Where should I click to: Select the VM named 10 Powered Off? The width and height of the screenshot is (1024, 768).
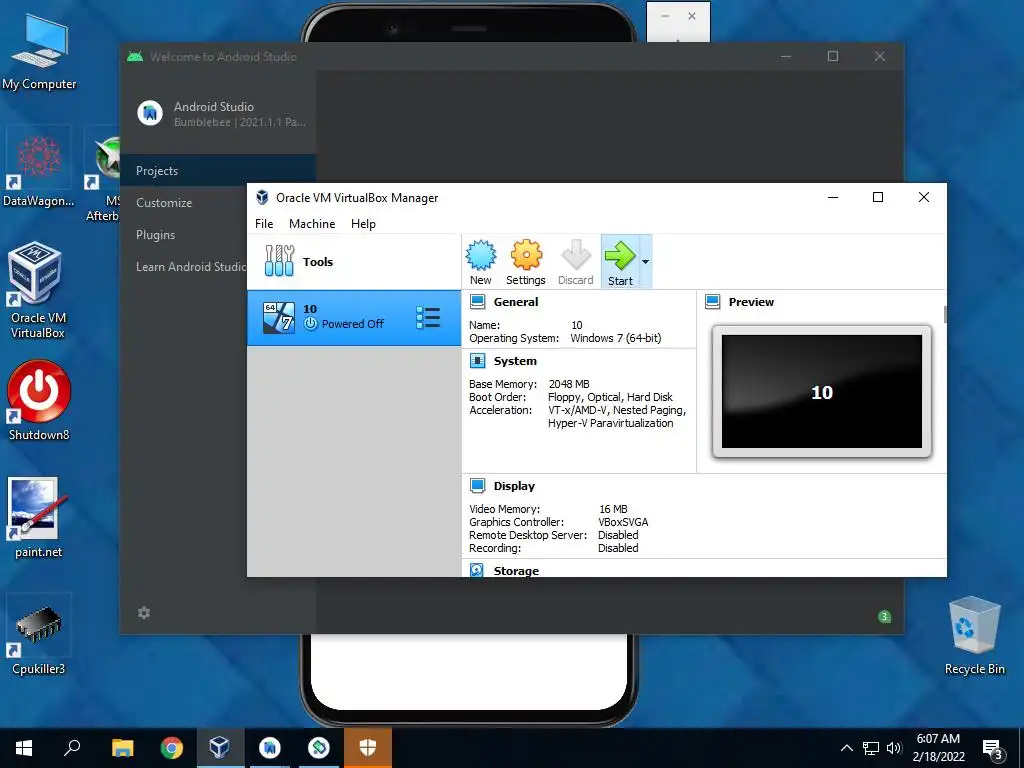[353, 318]
